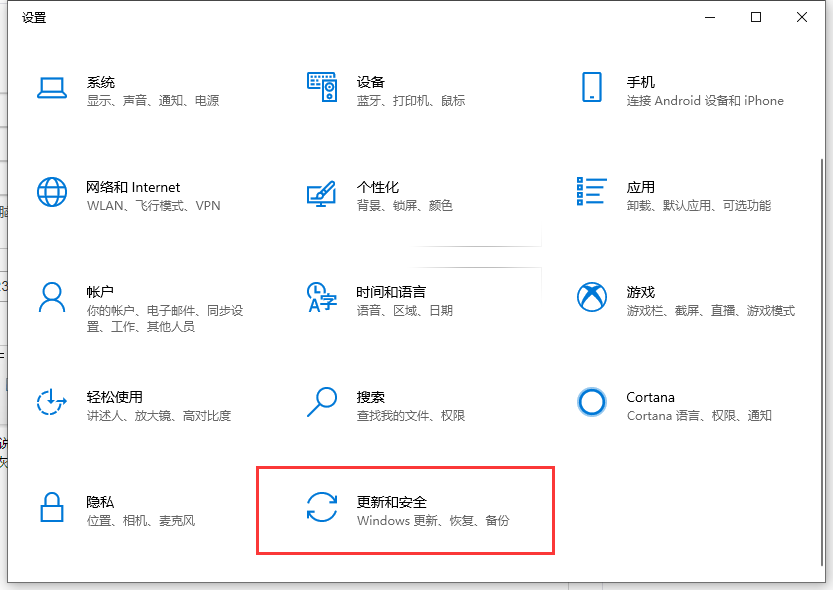
Task: Open 个性化 using the paintbrush icon
Action: (x=322, y=192)
